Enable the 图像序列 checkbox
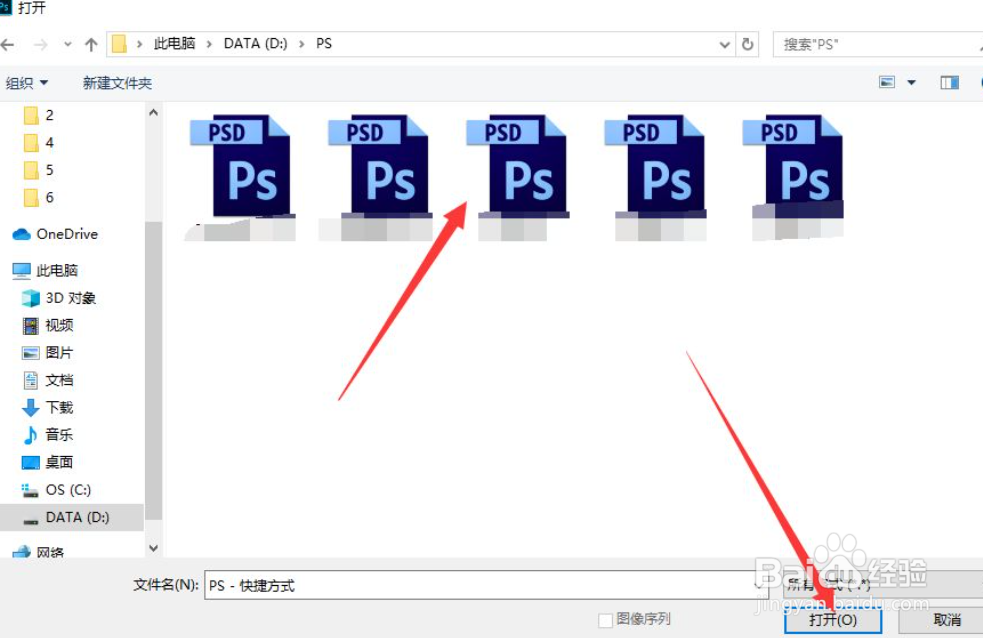 click(x=605, y=620)
